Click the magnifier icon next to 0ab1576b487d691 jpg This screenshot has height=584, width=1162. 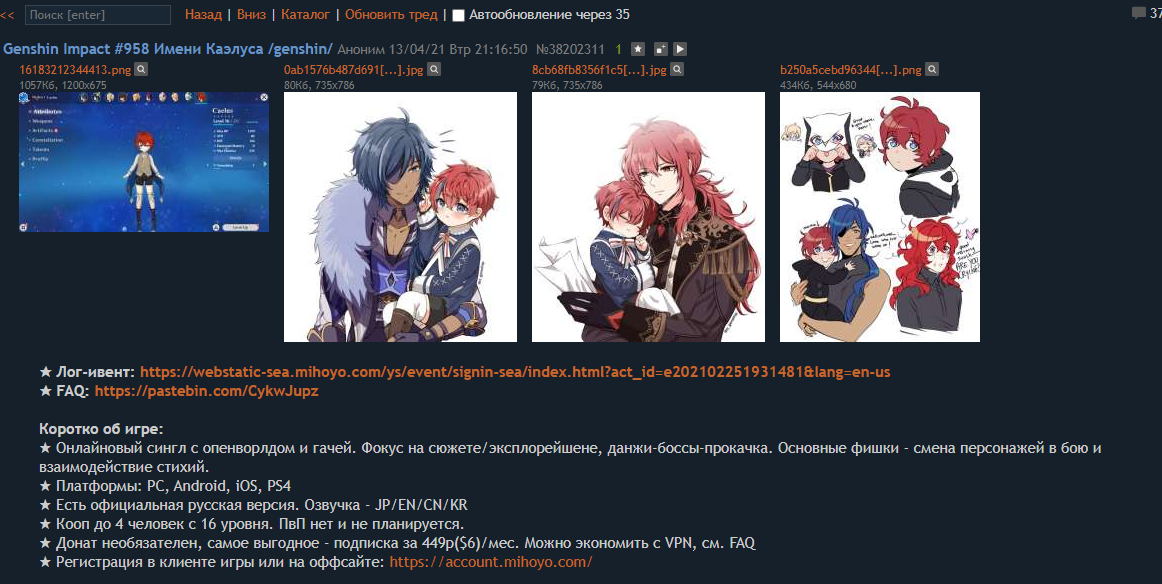tap(434, 70)
